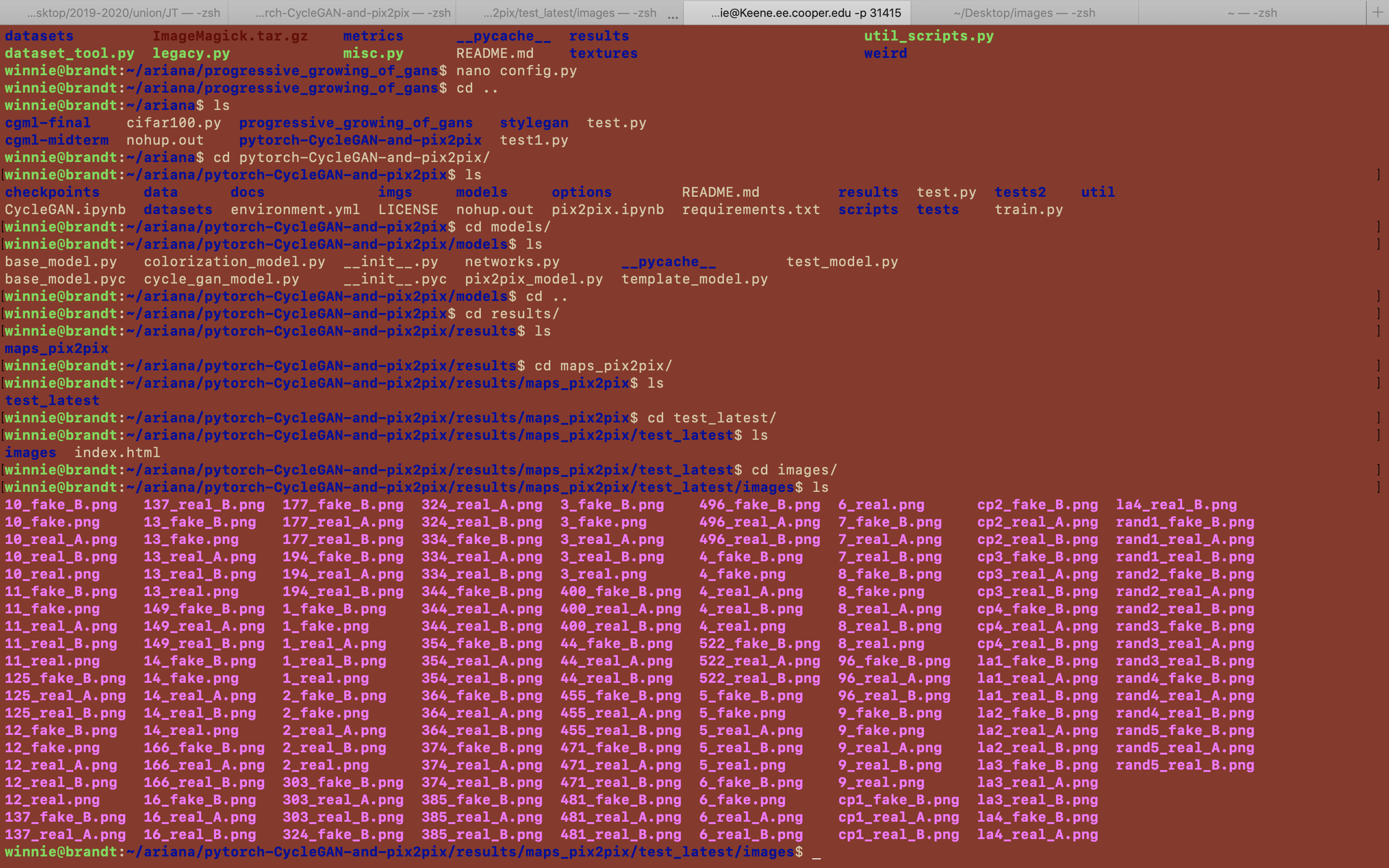Click train.py in the listing
The height and width of the screenshot is (868, 1389).
pyautogui.click(x=1029, y=210)
